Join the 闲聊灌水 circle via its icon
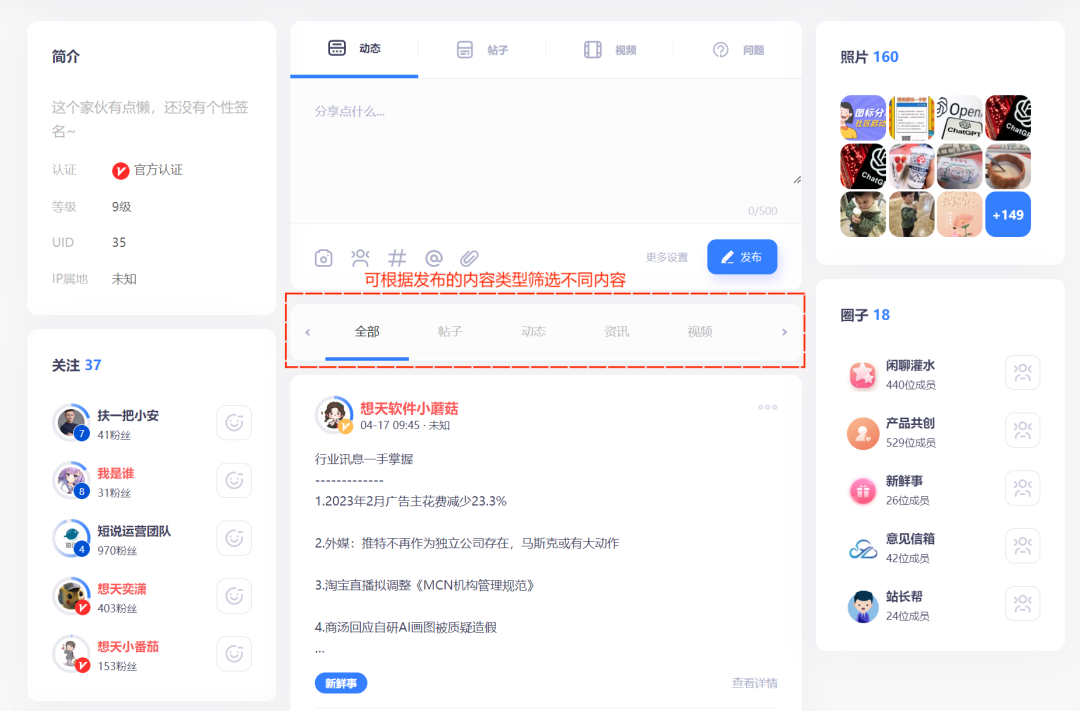The height and width of the screenshot is (711, 1080). [x=1022, y=372]
